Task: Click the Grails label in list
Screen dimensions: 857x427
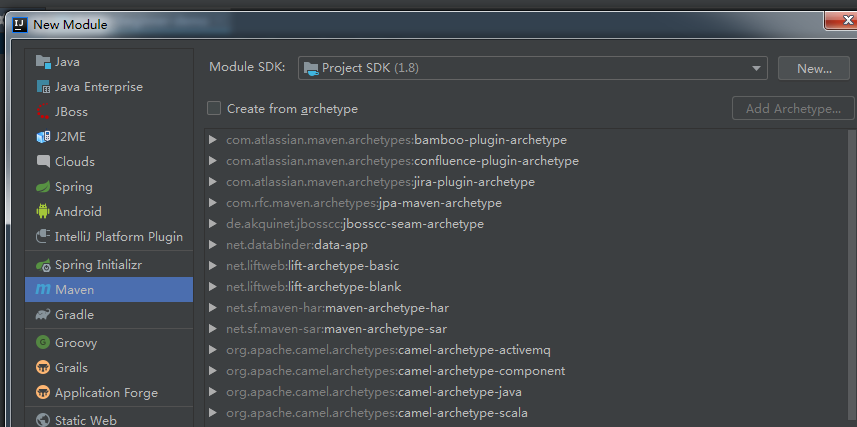Action: coord(72,367)
